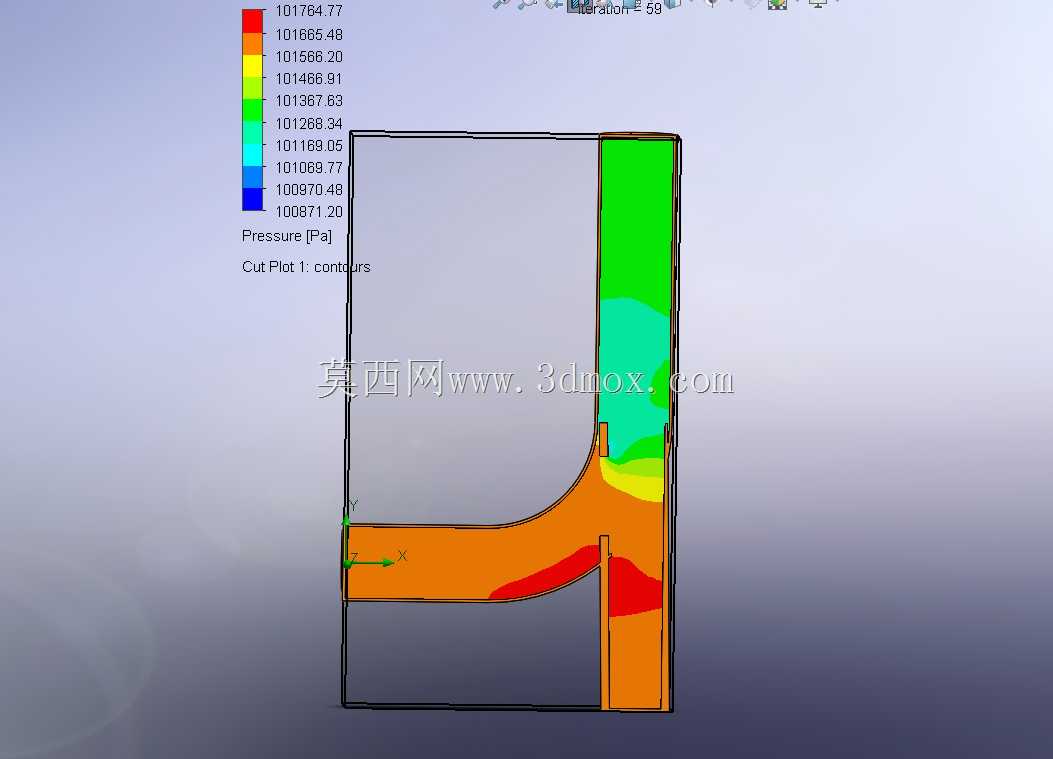Select legend value 101069.77
Screen dimensions: 1053x759
coord(309,167)
